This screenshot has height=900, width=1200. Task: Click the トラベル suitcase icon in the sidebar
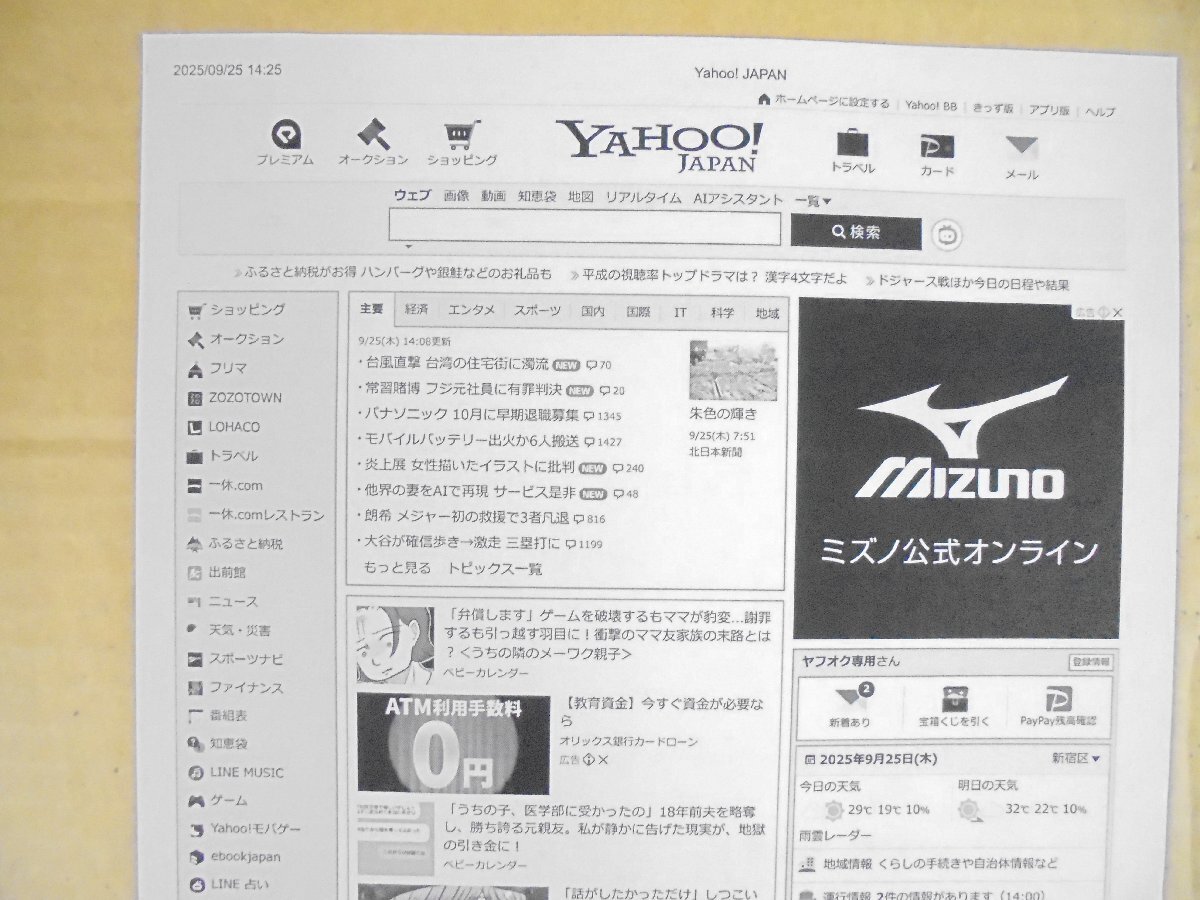(196, 456)
